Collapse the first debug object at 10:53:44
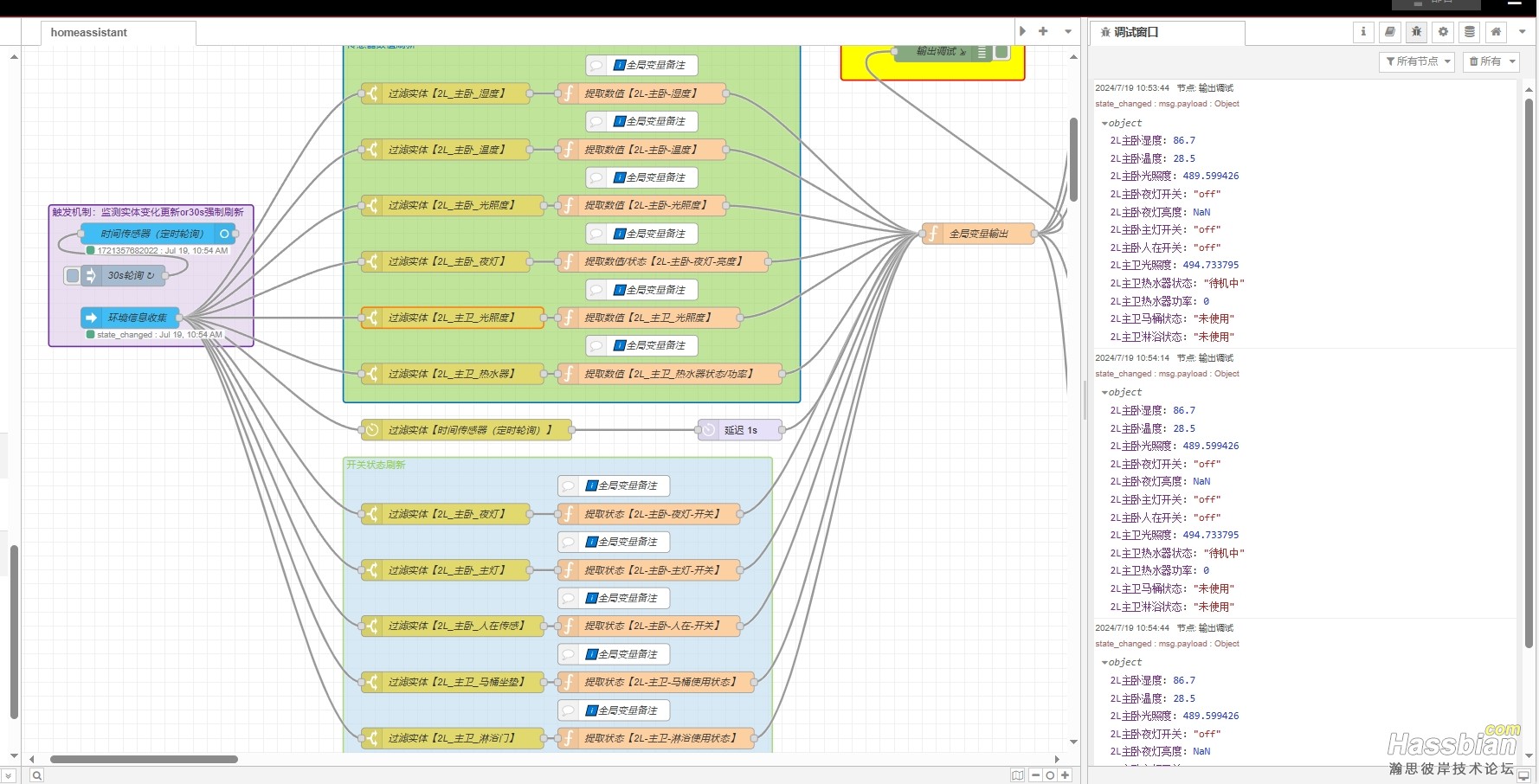This screenshot has width=1539, height=784. 1104,124
